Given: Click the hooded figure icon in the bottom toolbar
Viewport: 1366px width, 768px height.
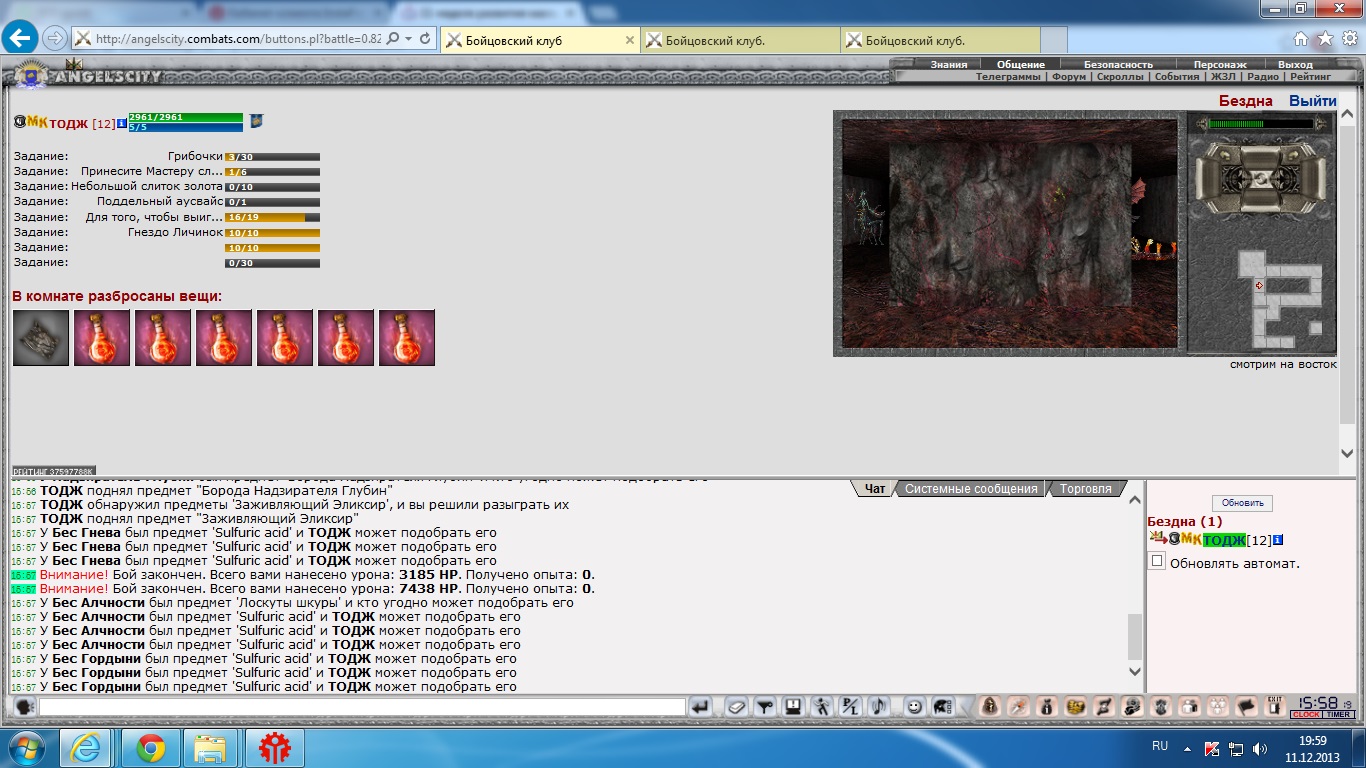Looking at the screenshot, I should [x=989, y=706].
